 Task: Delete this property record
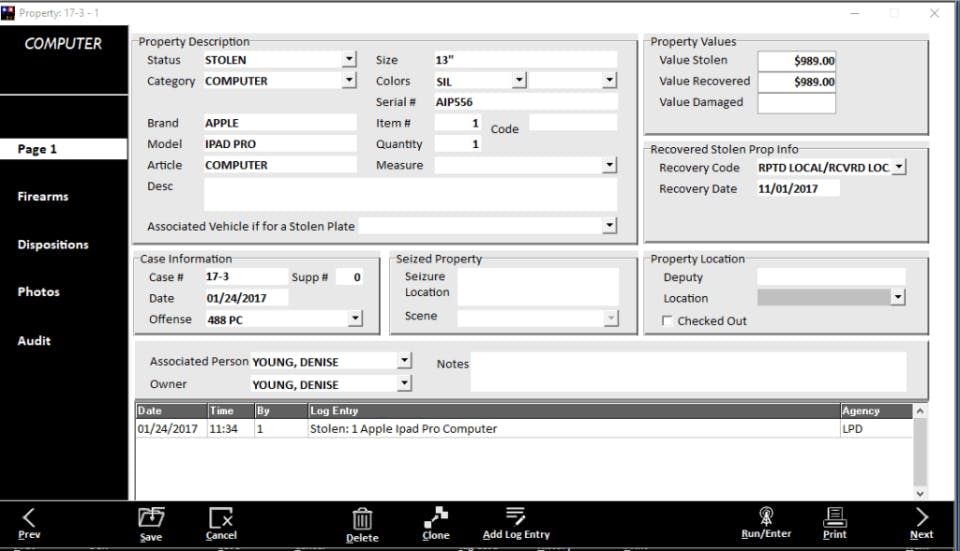click(362, 525)
